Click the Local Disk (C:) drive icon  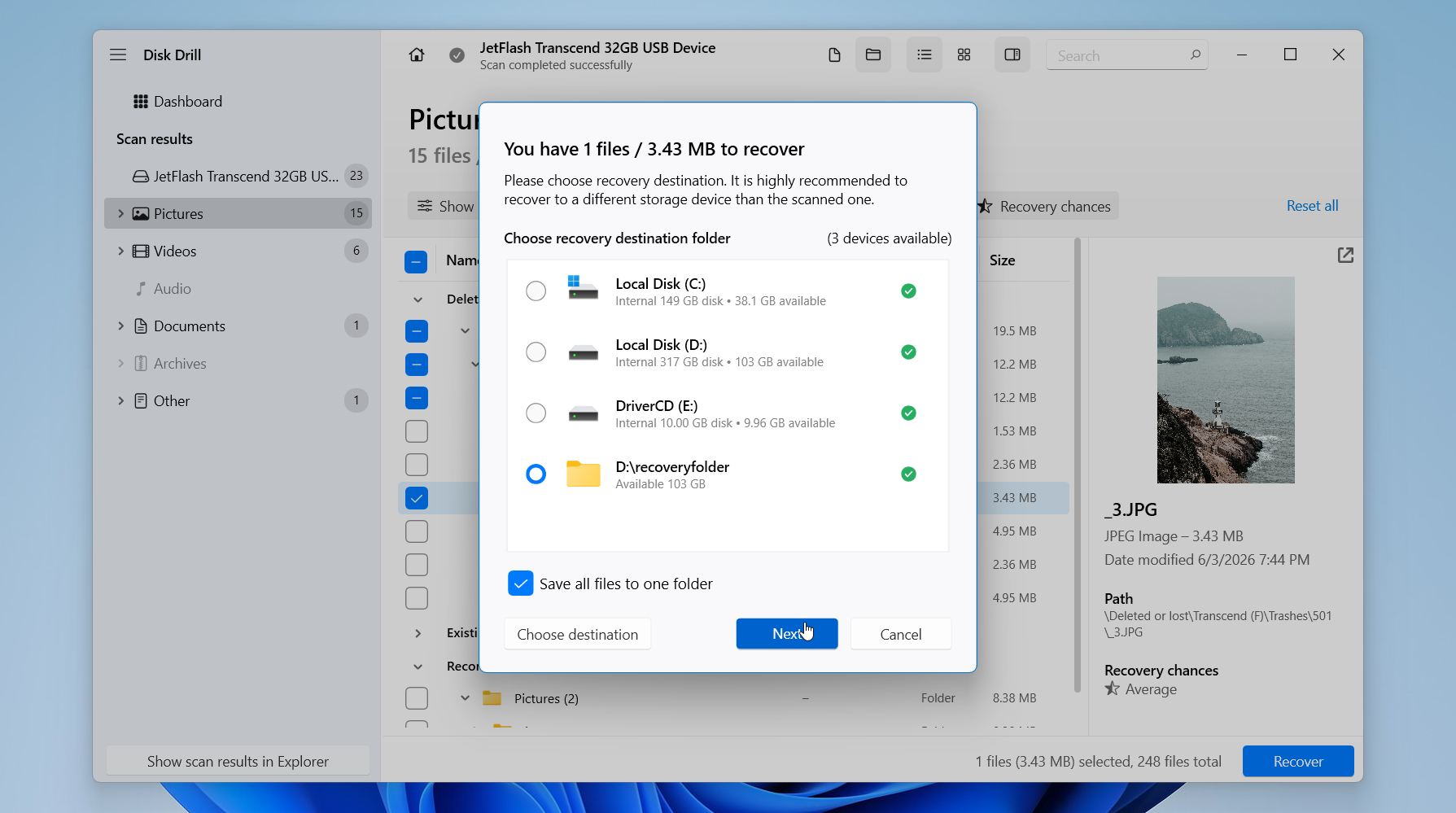point(583,287)
